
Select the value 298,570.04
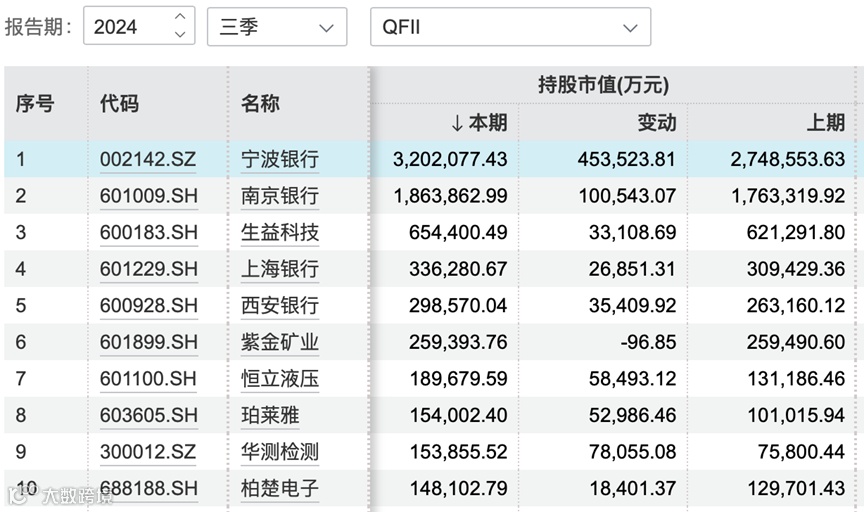[458, 305]
